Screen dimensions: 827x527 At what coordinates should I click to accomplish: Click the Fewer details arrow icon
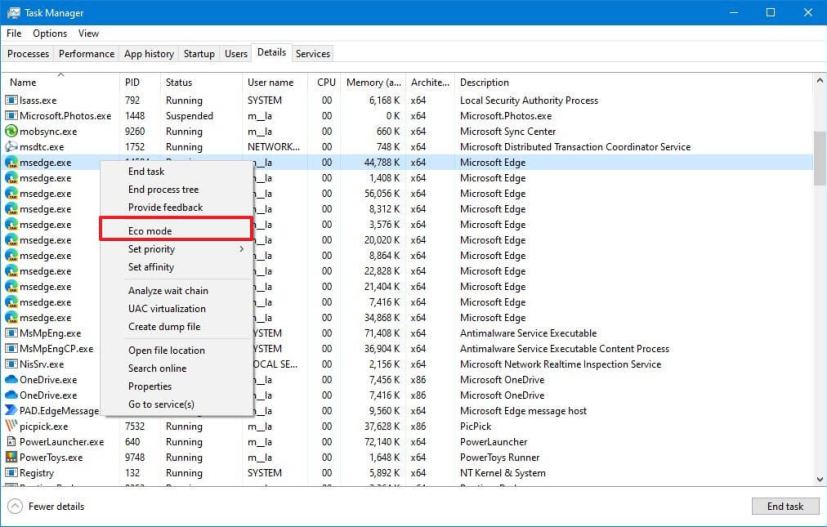15,506
